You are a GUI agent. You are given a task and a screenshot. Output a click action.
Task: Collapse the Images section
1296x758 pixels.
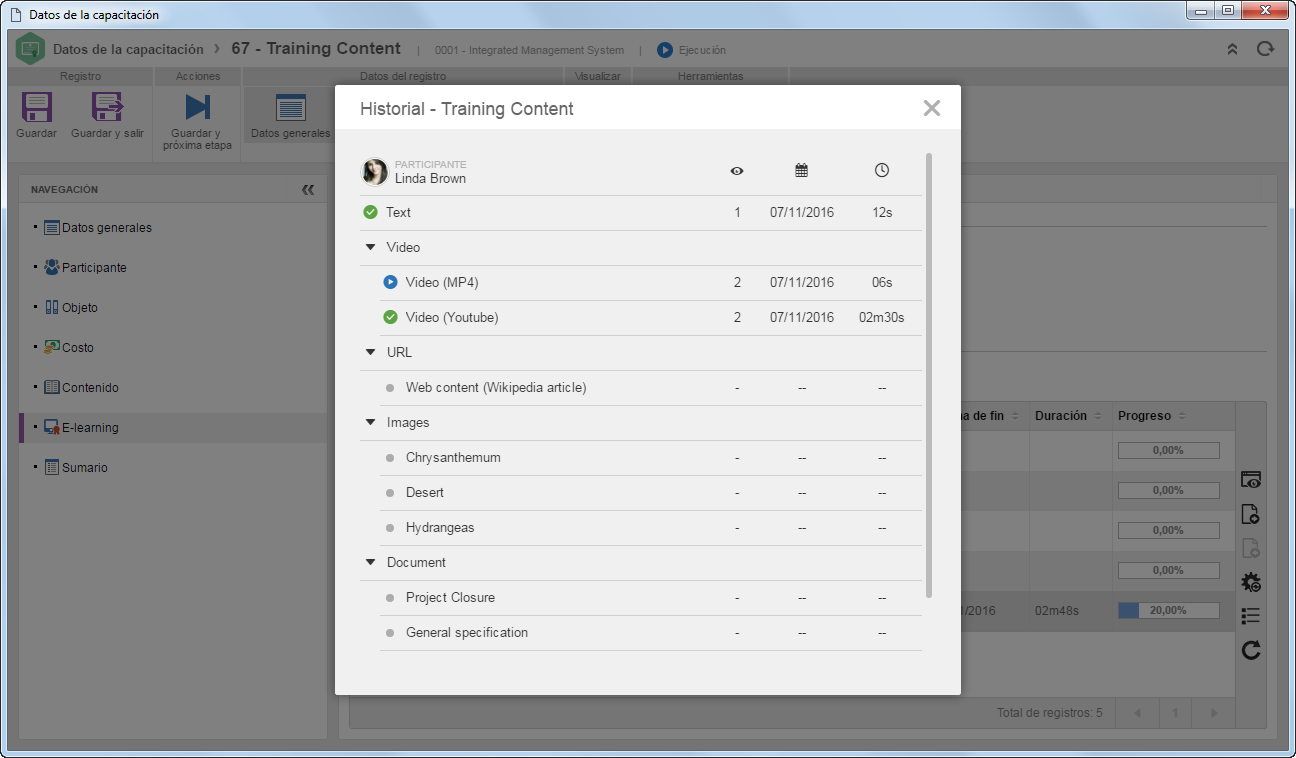click(370, 422)
